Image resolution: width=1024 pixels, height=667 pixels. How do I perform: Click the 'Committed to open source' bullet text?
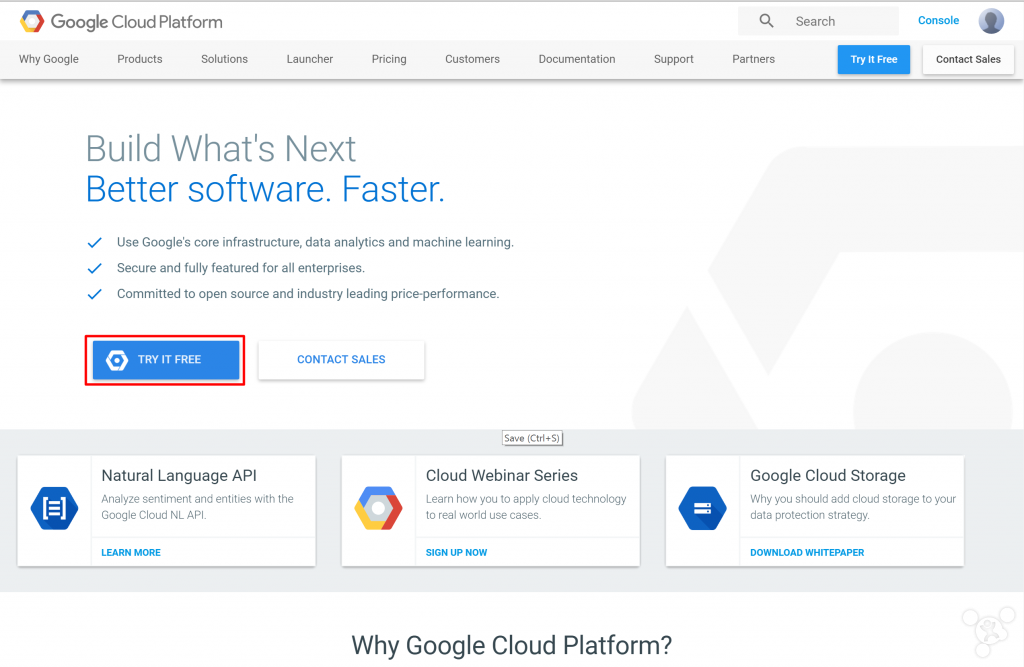(x=308, y=294)
